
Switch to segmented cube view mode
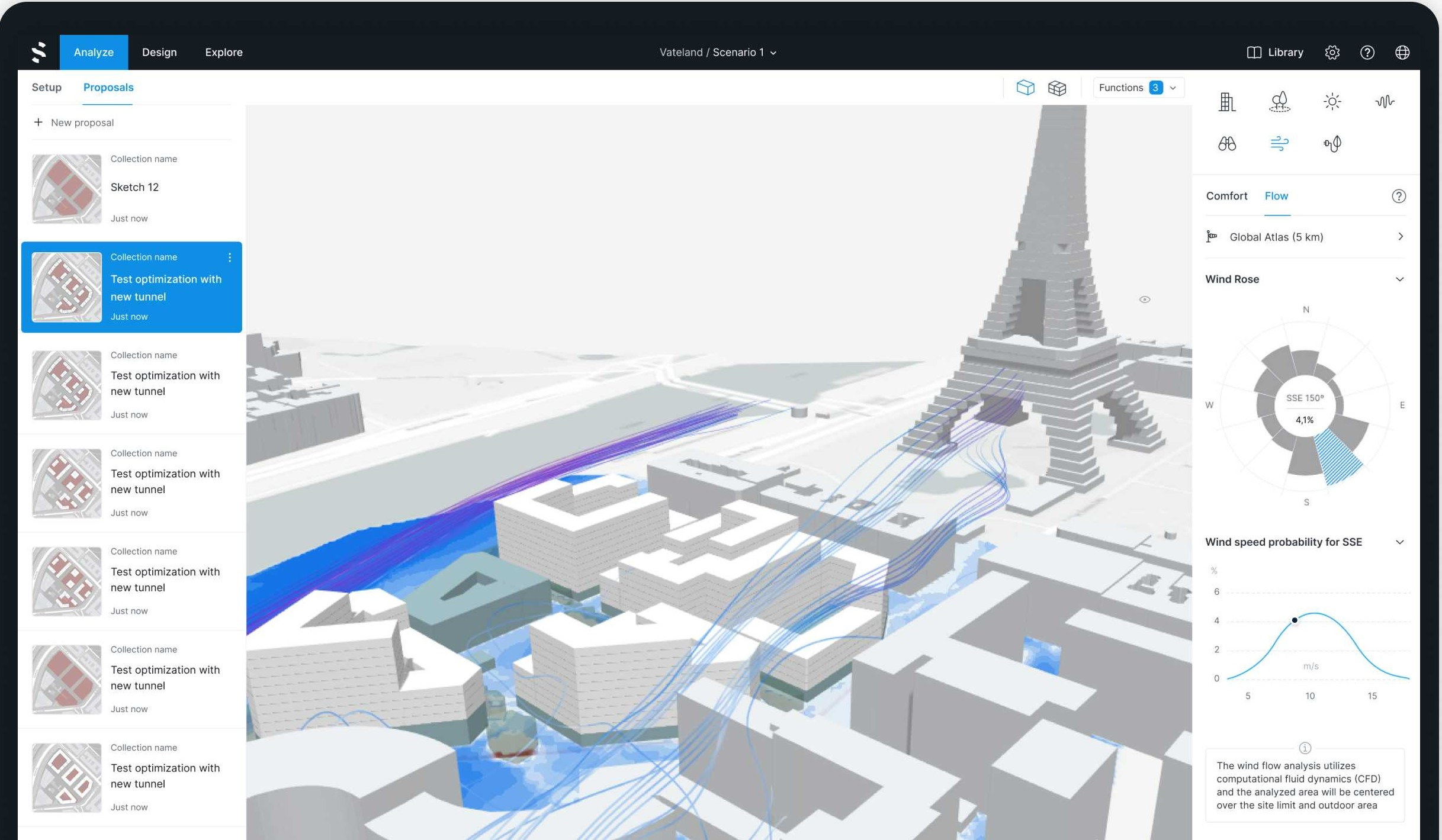click(1057, 88)
